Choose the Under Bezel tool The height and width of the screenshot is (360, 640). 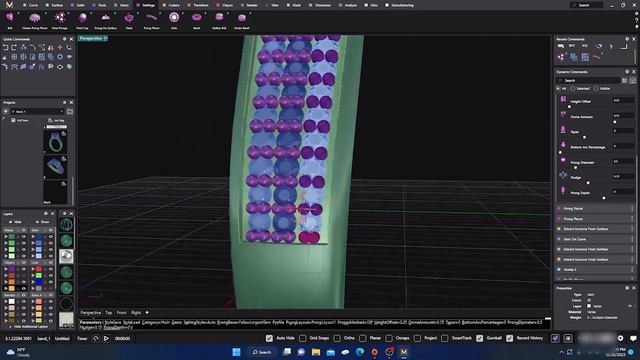coord(242,20)
